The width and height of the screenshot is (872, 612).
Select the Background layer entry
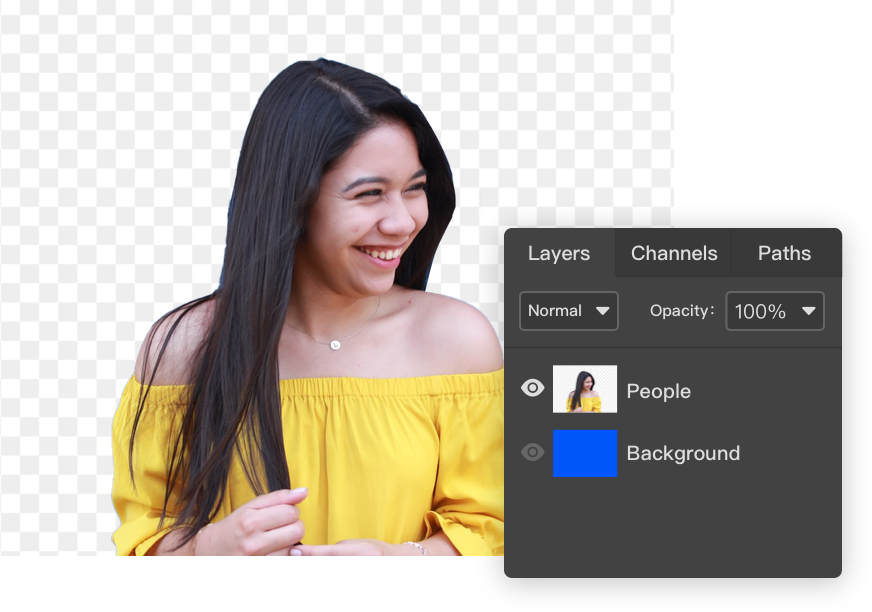683,453
